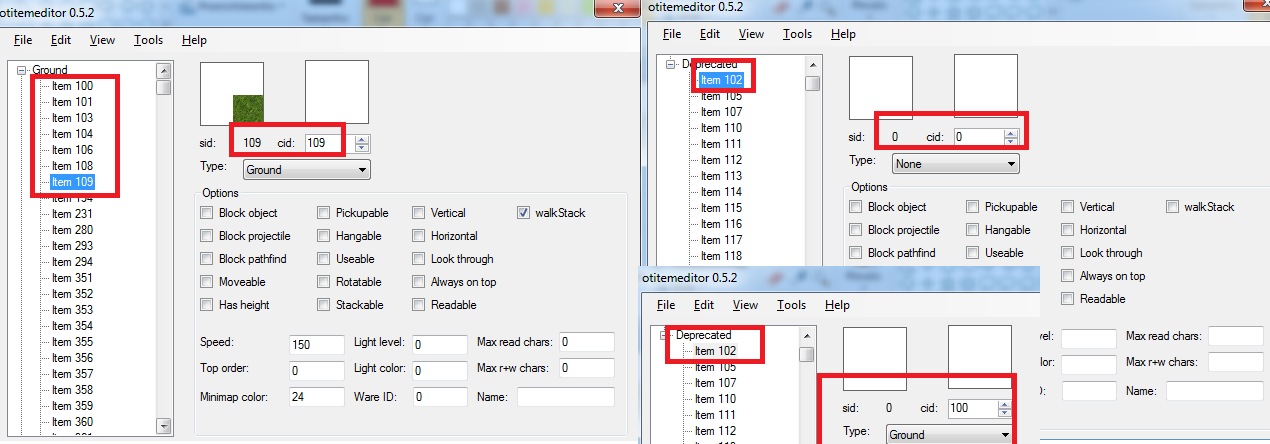Click the Ware ID input field
Image resolution: width=1270 pixels, height=444 pixels.
click(x=439, y=397)
